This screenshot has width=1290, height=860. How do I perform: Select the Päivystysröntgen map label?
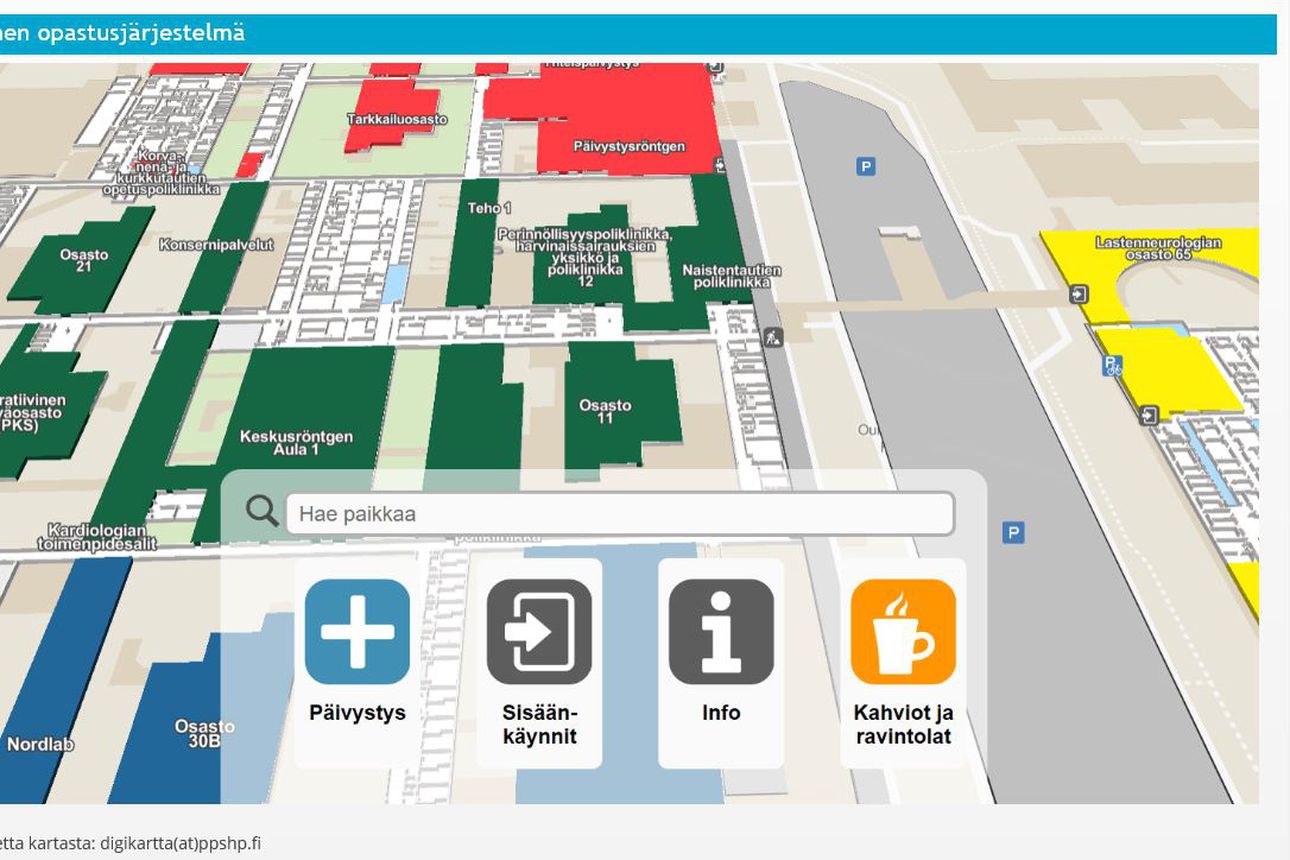(x=629, y=146)
